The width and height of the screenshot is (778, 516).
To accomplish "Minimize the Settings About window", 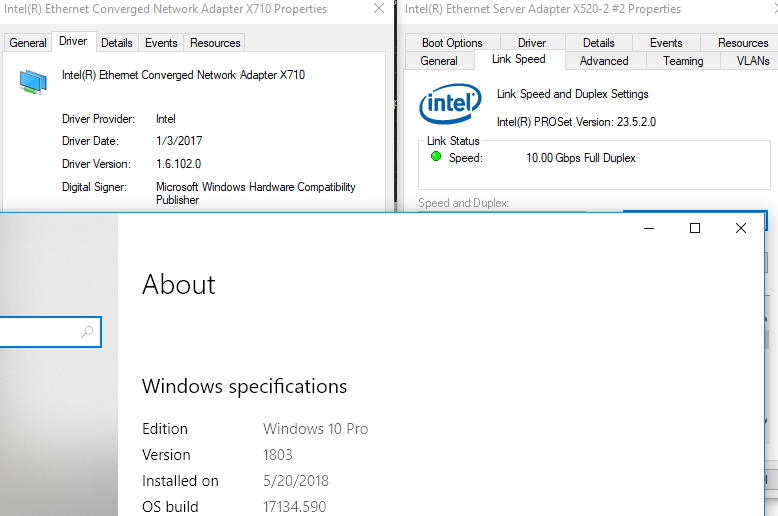I will tap(649, 228).
